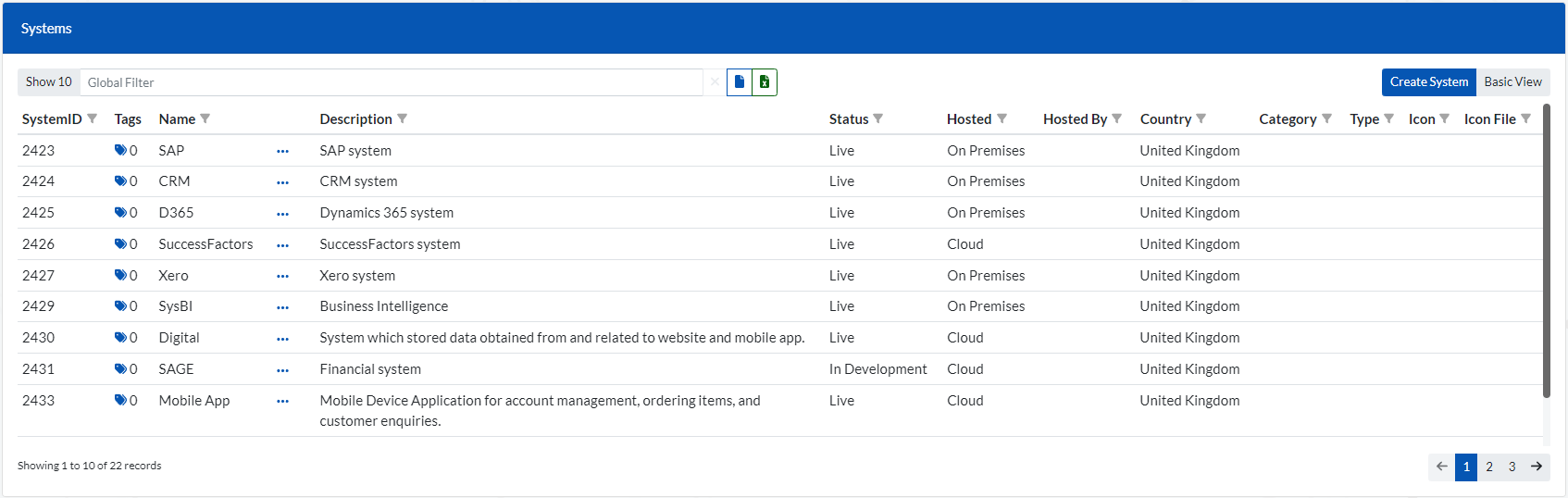The height and width of the screenshot is (498, 1568).
Task: Open the ellipsis menu for SAGE row
Action: [x=282, y=370]
